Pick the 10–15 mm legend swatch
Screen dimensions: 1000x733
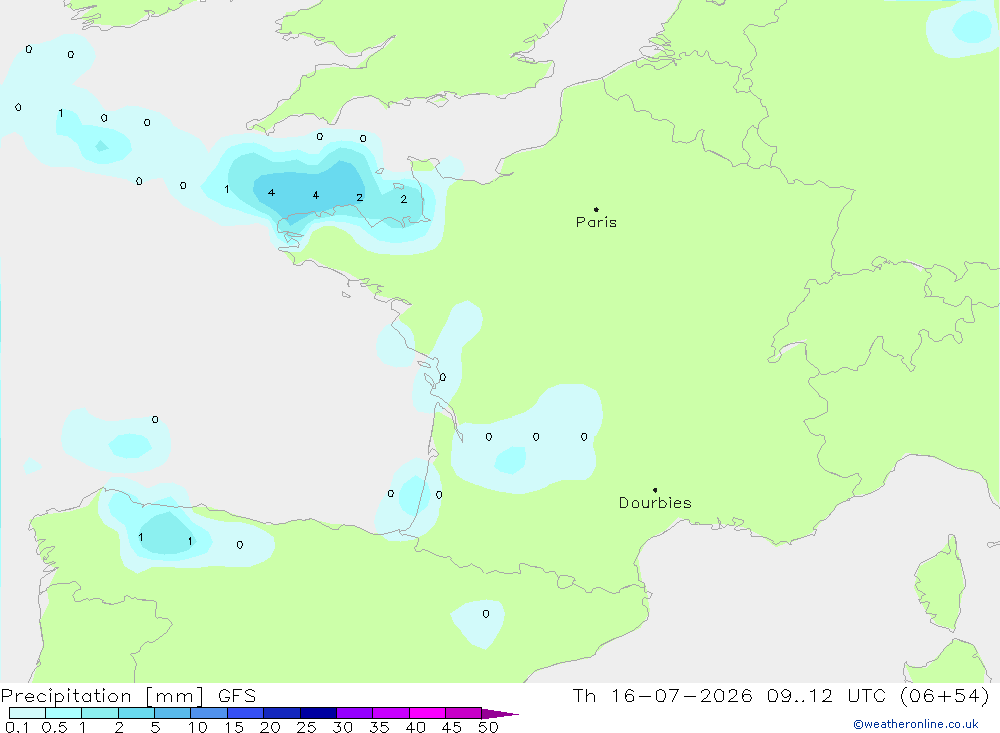tap(209, 713)
